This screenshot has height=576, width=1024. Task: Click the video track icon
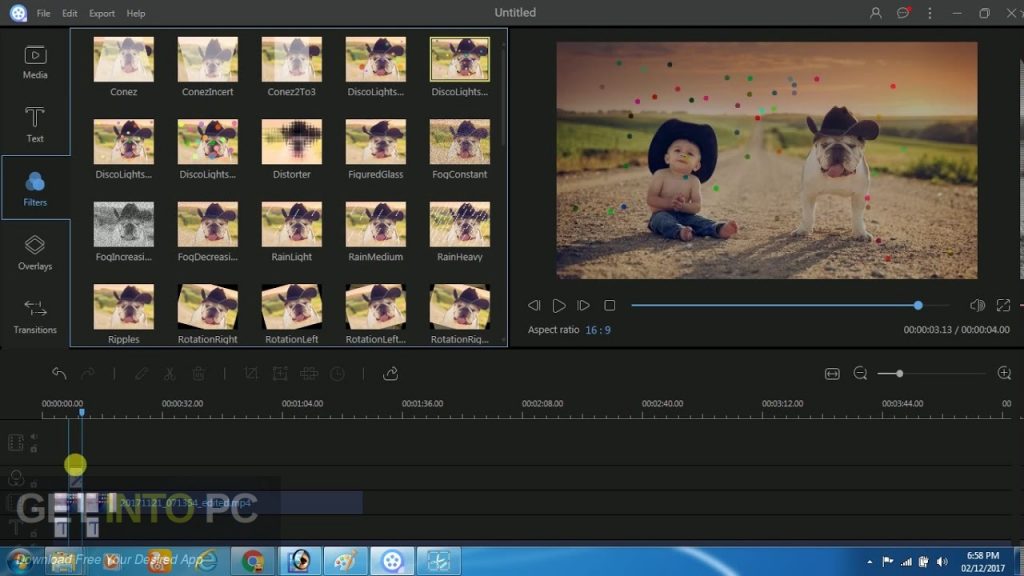[x=16, y=442]
